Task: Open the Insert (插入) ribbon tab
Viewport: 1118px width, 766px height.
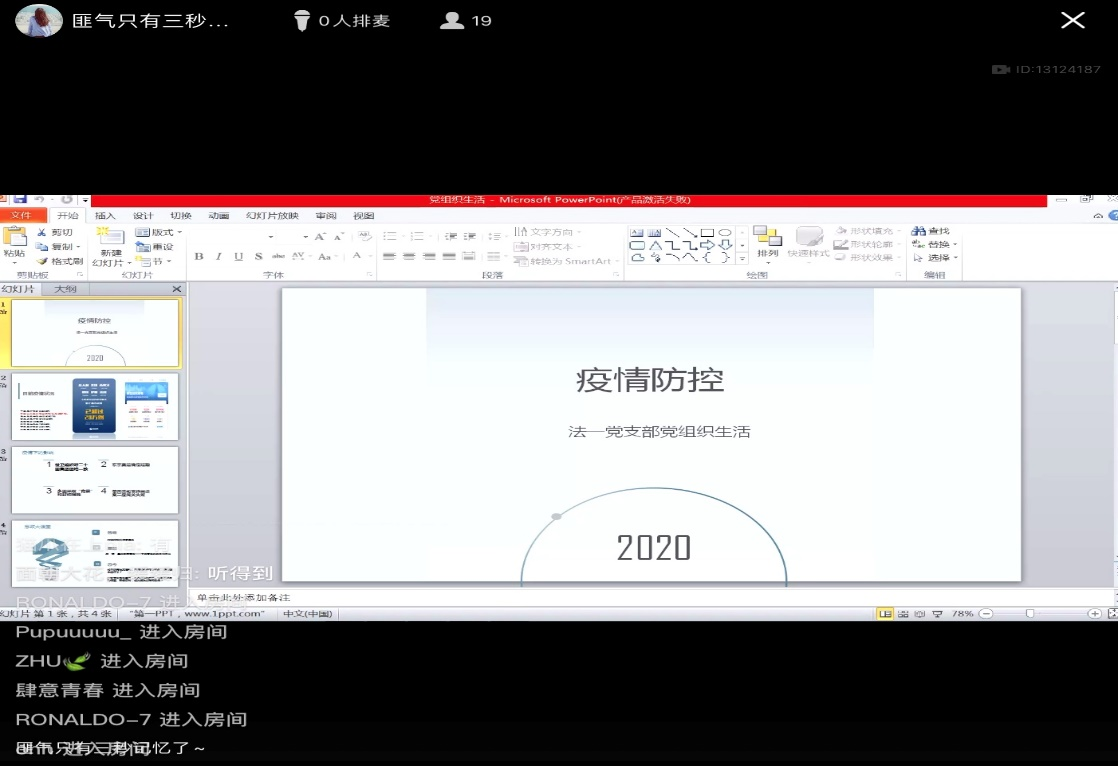Action: (x=105, y=216)
